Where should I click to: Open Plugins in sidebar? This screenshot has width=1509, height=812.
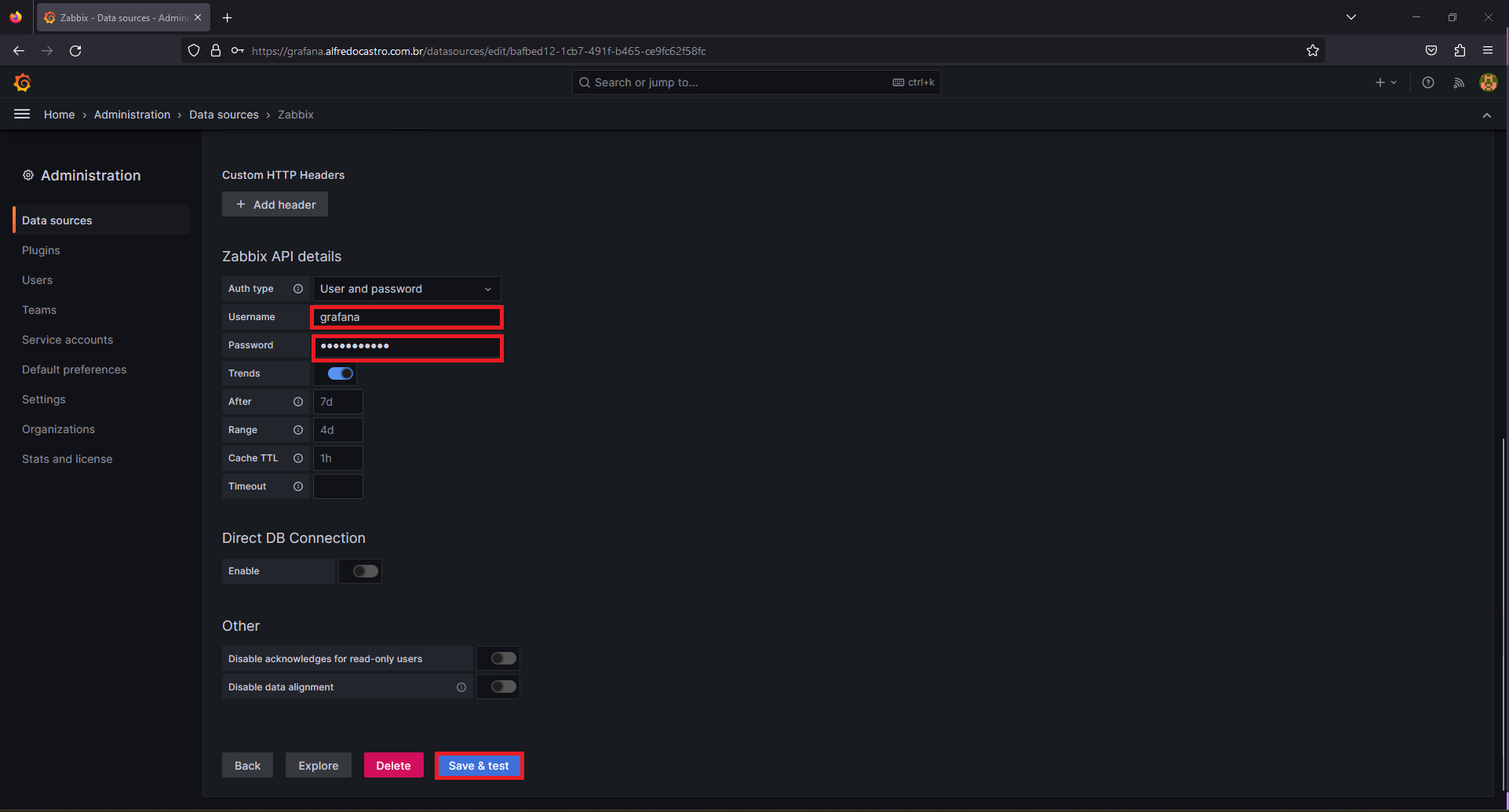[x=41, y=250]
